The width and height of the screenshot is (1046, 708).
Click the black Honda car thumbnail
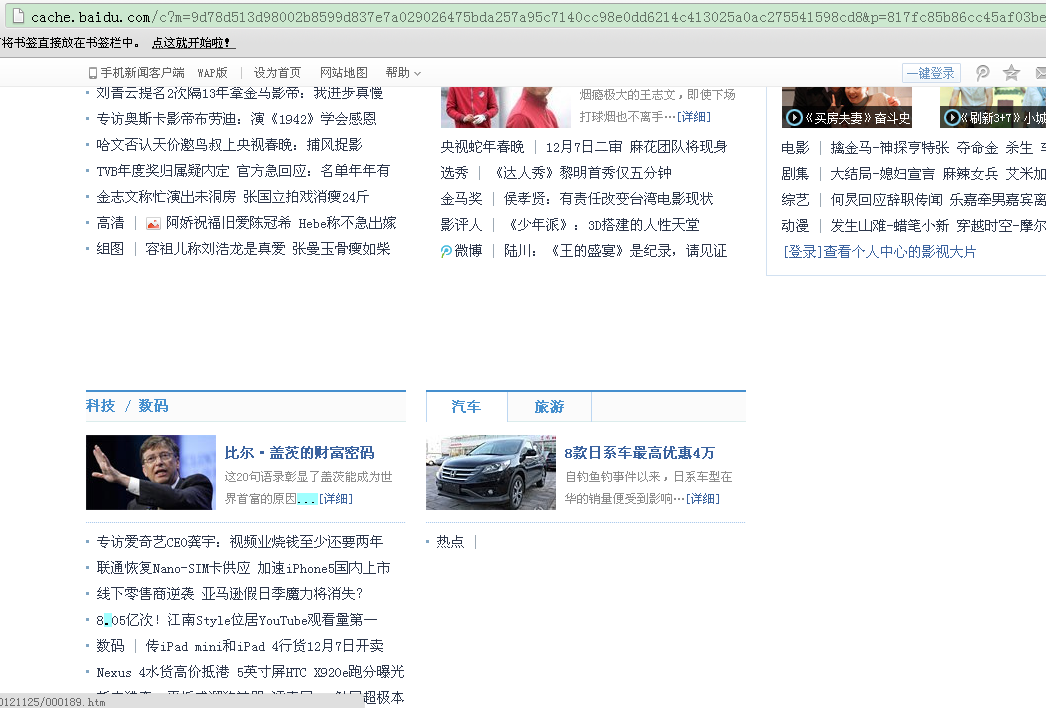[x=490, y=472]
